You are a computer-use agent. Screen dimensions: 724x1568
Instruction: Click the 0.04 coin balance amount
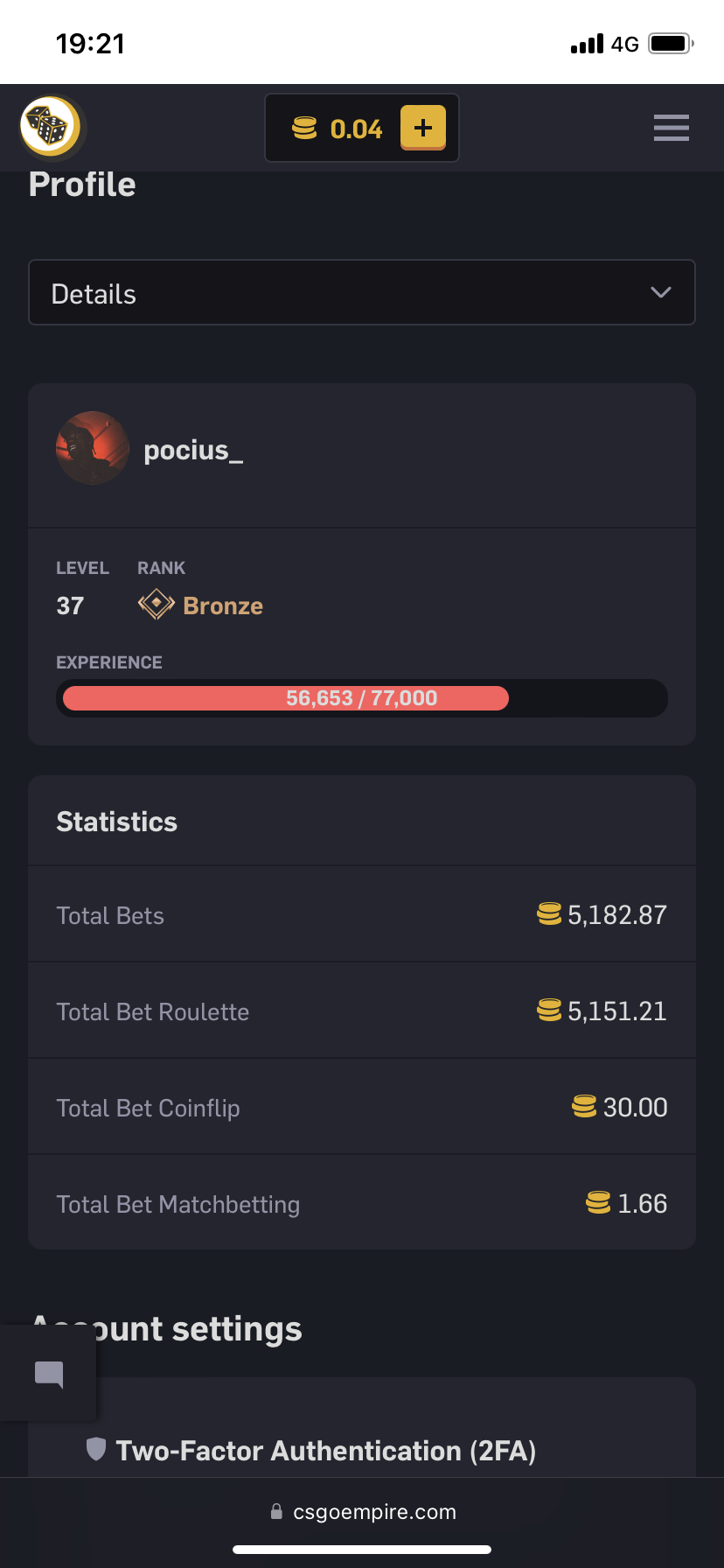tap(356, 129)
